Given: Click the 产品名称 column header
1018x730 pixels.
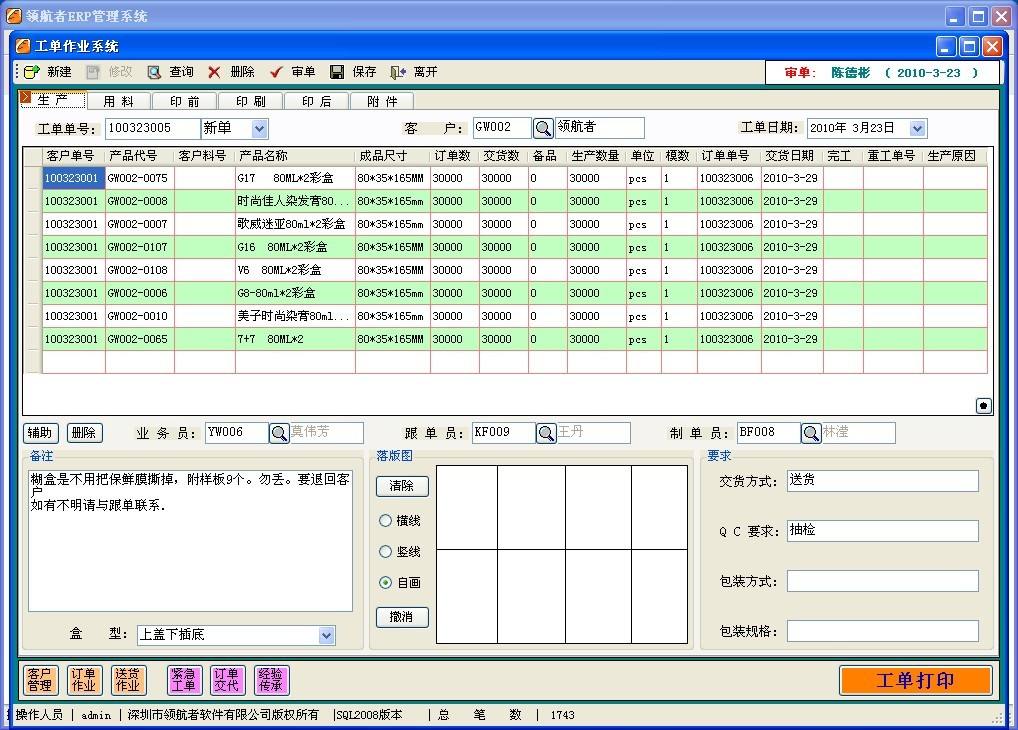Looking at the screenshot, I should (295, 156).
